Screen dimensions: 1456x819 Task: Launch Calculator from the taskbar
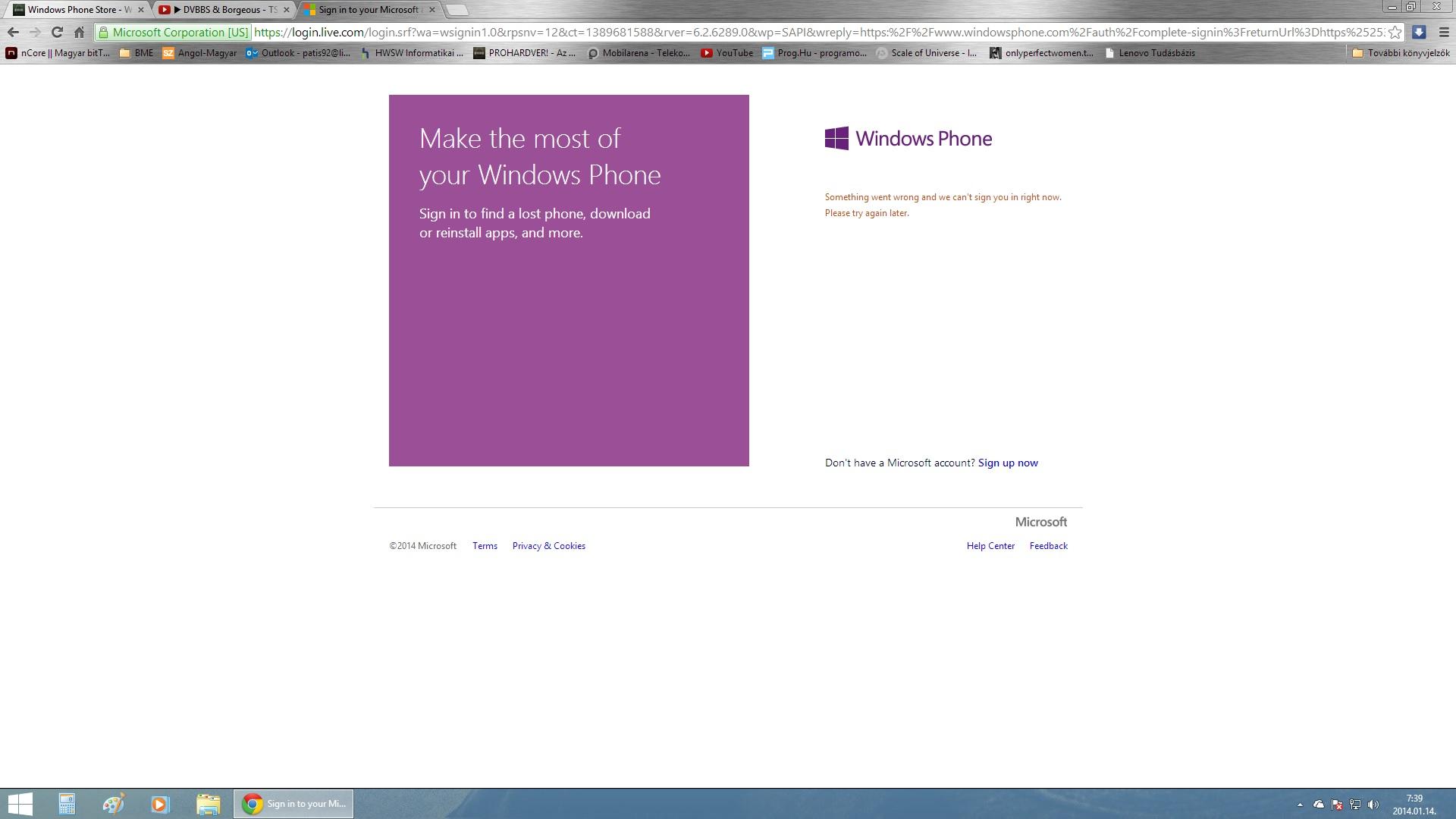(x=67, y=804)
